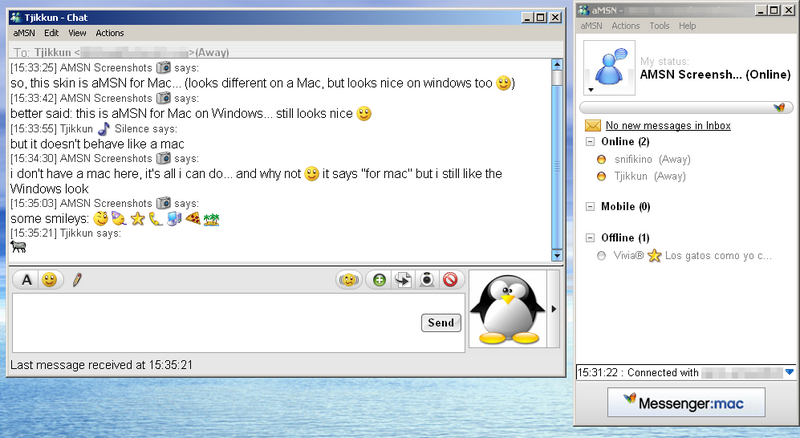Screen dimensions: 800x438
Task: Start webcam with the camera icon
Action: pyautogui.click(x=426, y=280)
